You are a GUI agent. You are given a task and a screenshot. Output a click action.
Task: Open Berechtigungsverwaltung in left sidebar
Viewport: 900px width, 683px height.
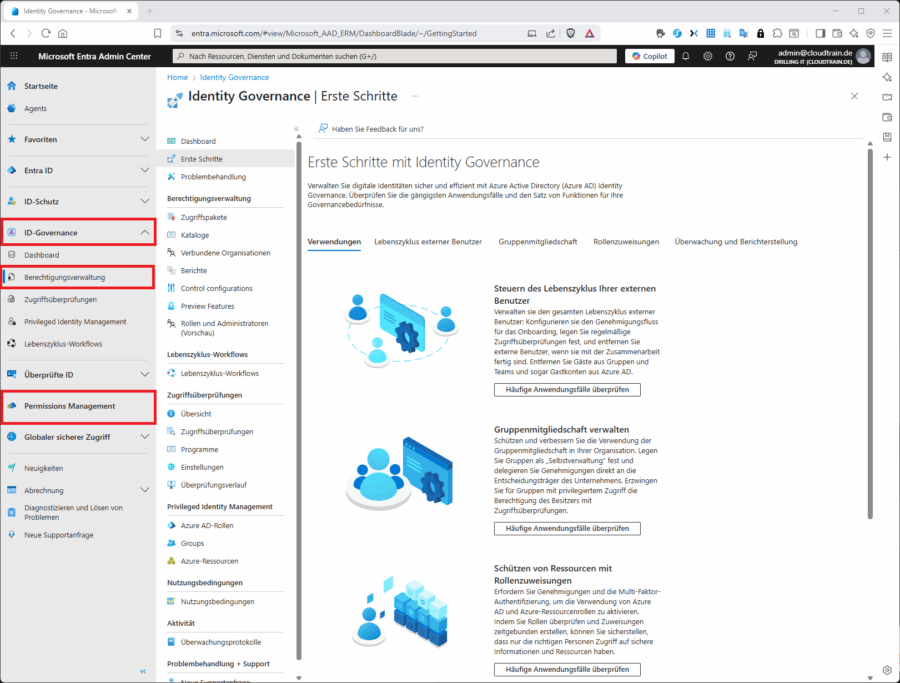64,277
